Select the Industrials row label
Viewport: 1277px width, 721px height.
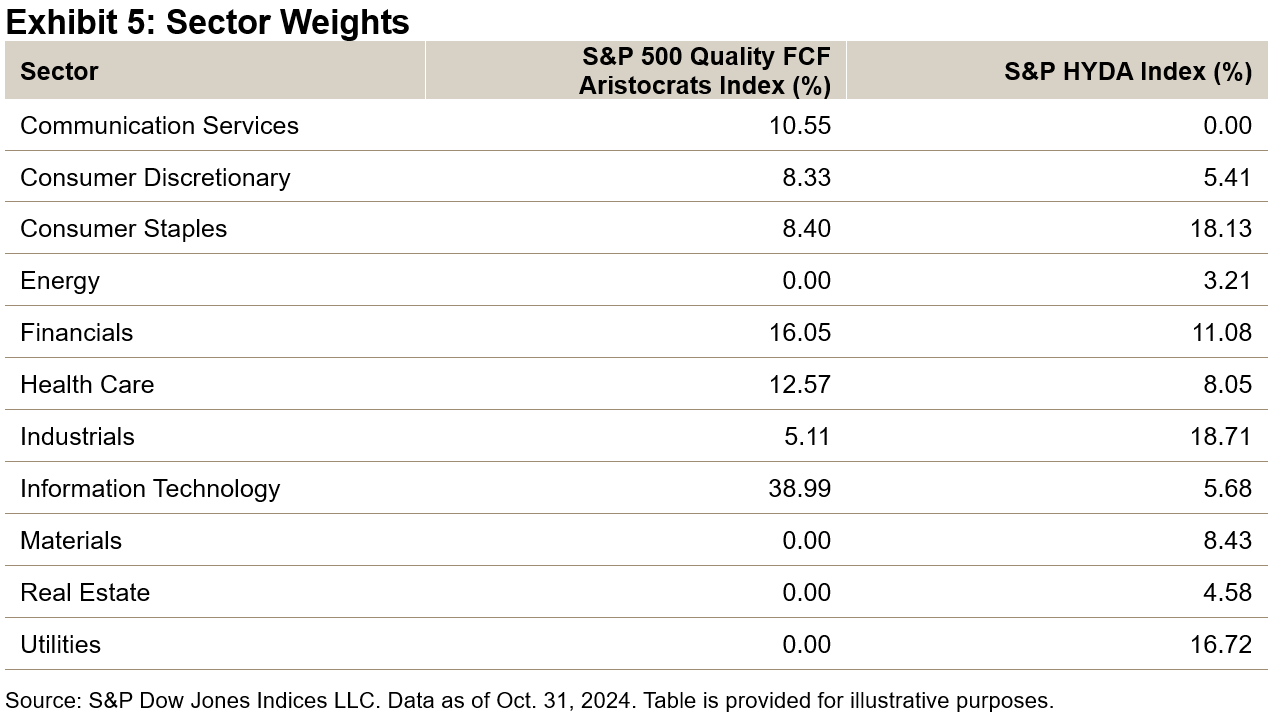[x=77, y=437]
